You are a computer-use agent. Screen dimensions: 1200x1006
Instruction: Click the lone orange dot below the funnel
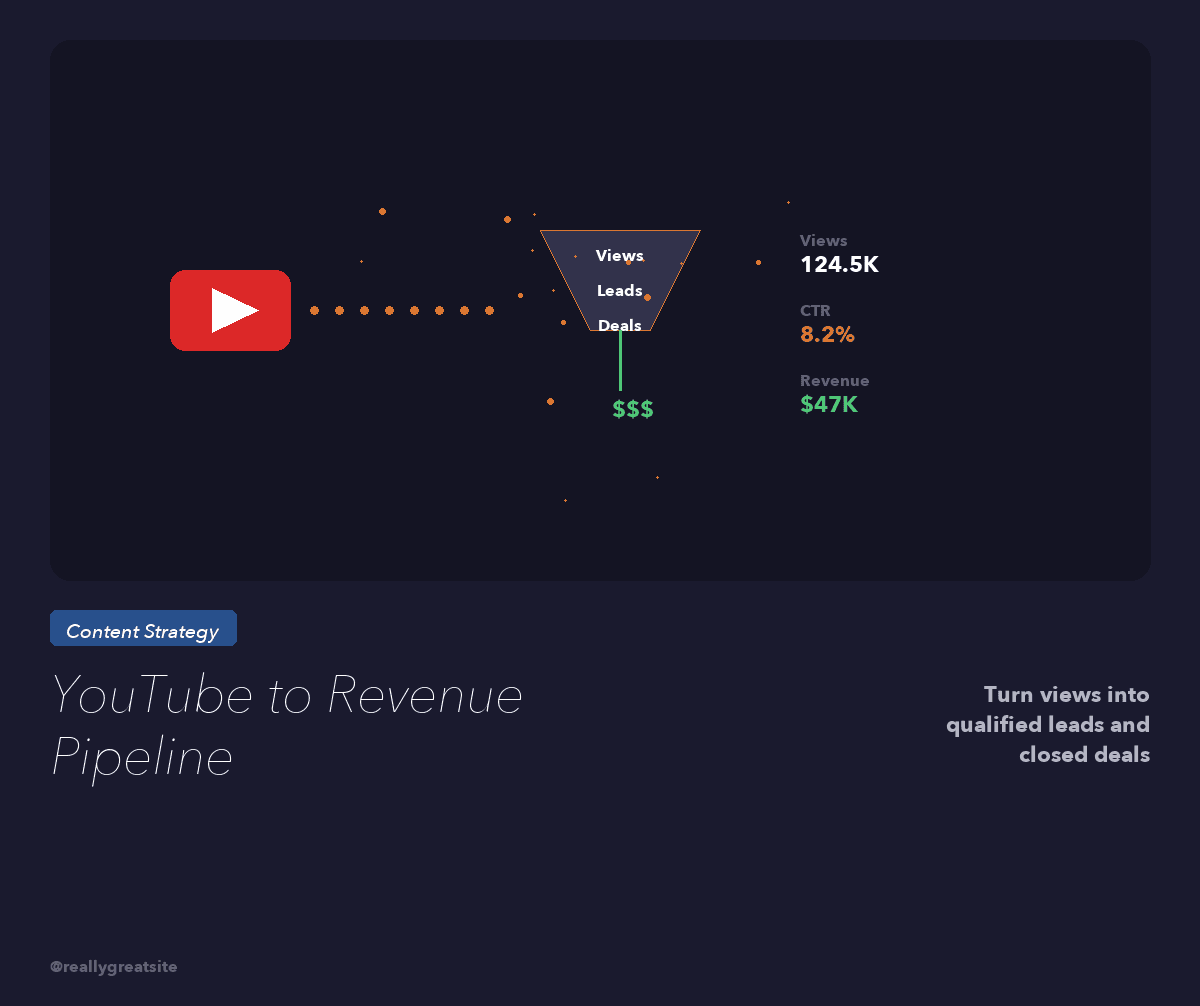[x=551, y=400]
